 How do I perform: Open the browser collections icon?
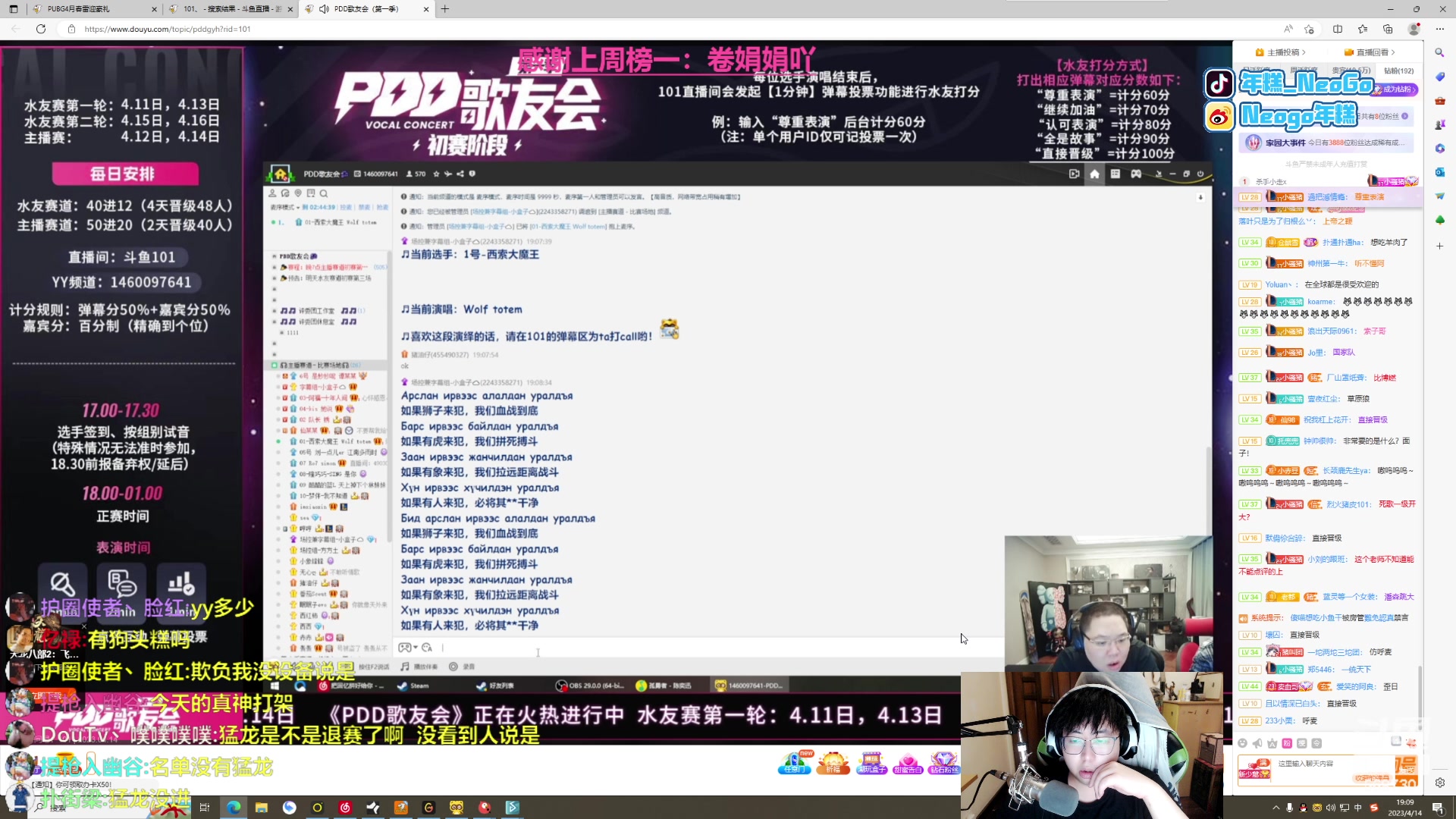pos(1388,29)
